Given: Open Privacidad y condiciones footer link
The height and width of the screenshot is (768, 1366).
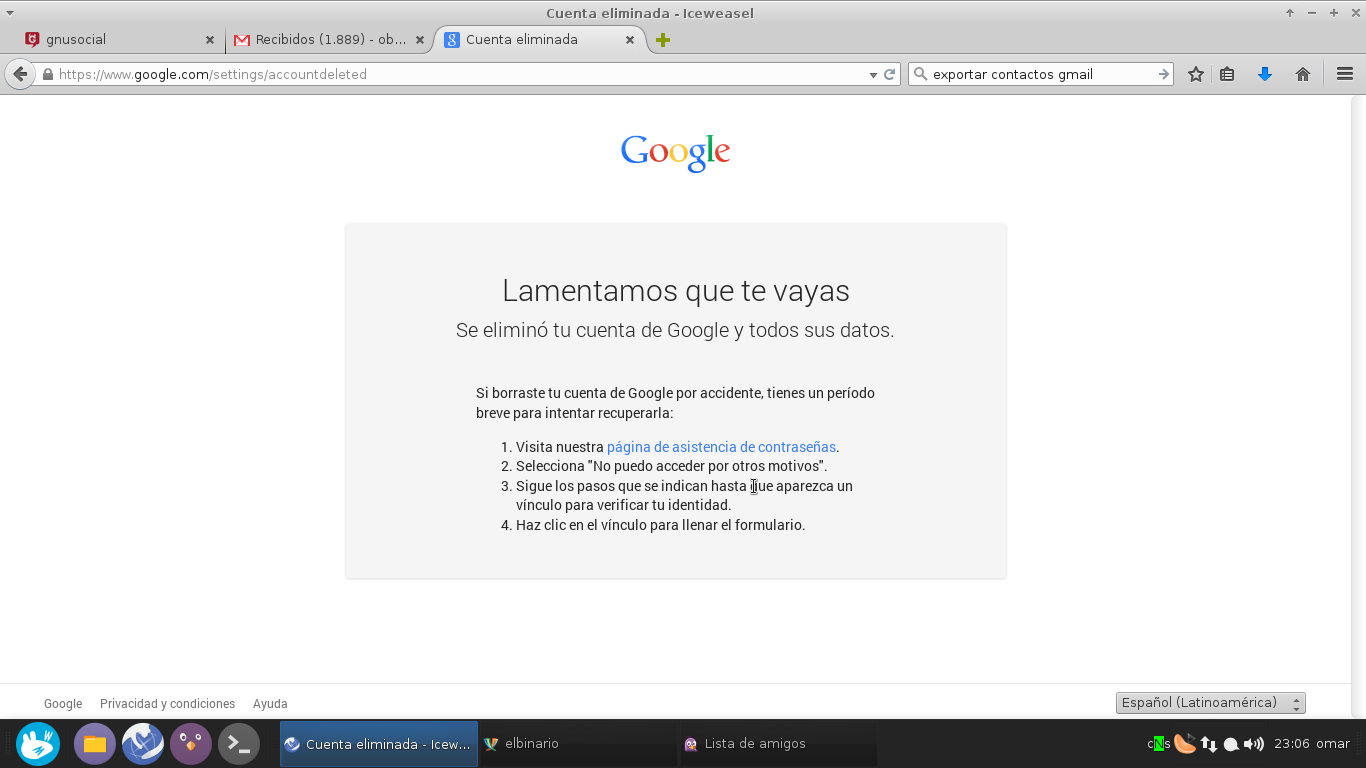Looking at the screenshot, I should tap(167, 704).
